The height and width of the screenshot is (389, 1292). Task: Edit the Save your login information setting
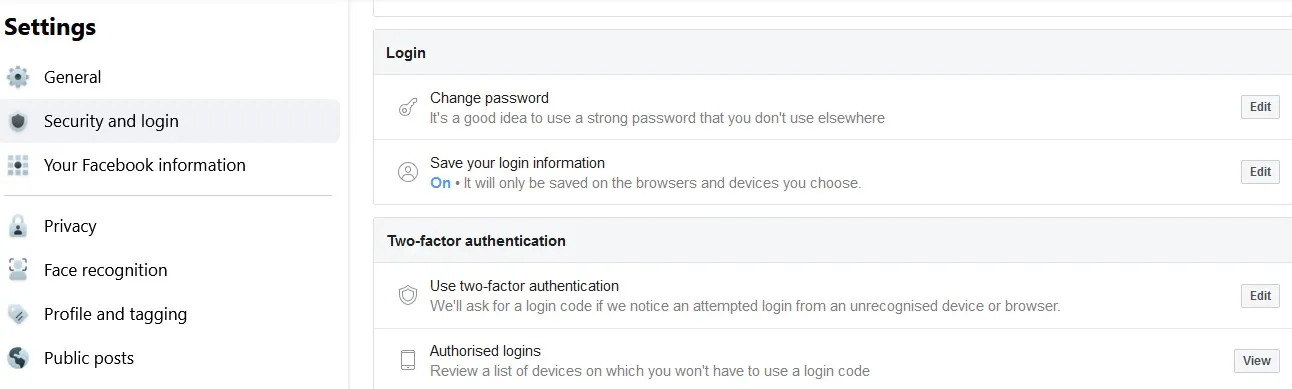pos(1260,172)
